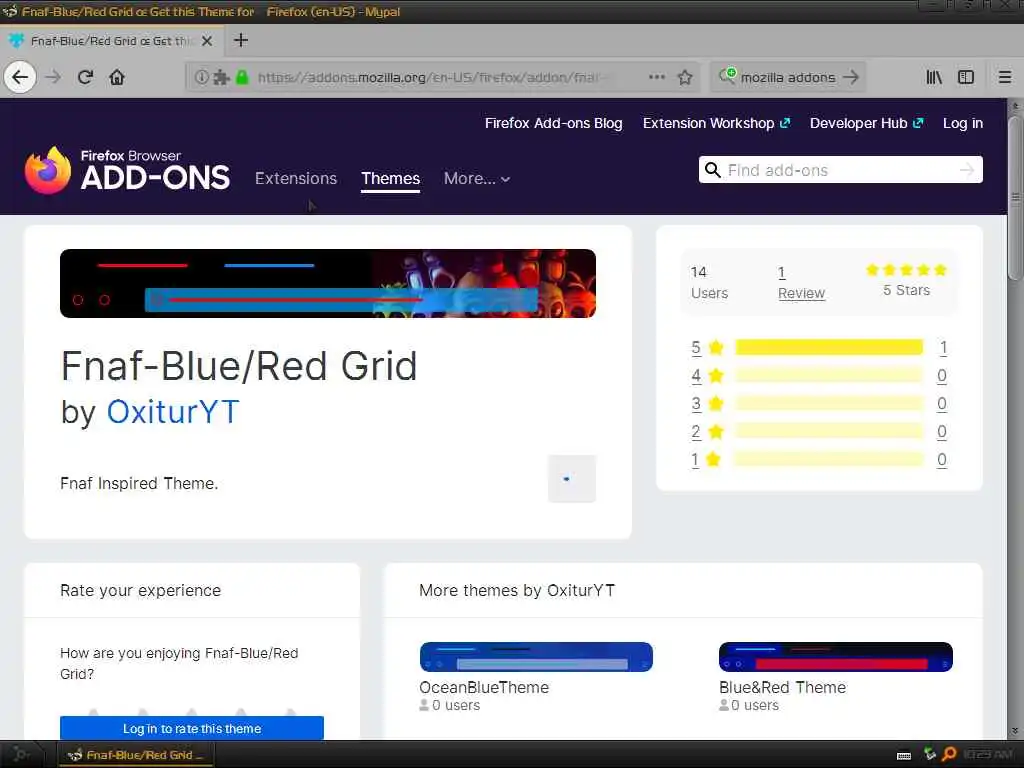1024x768 pixels.
Task: Click the orange search icon in system tray
Action: coord(949,754)
